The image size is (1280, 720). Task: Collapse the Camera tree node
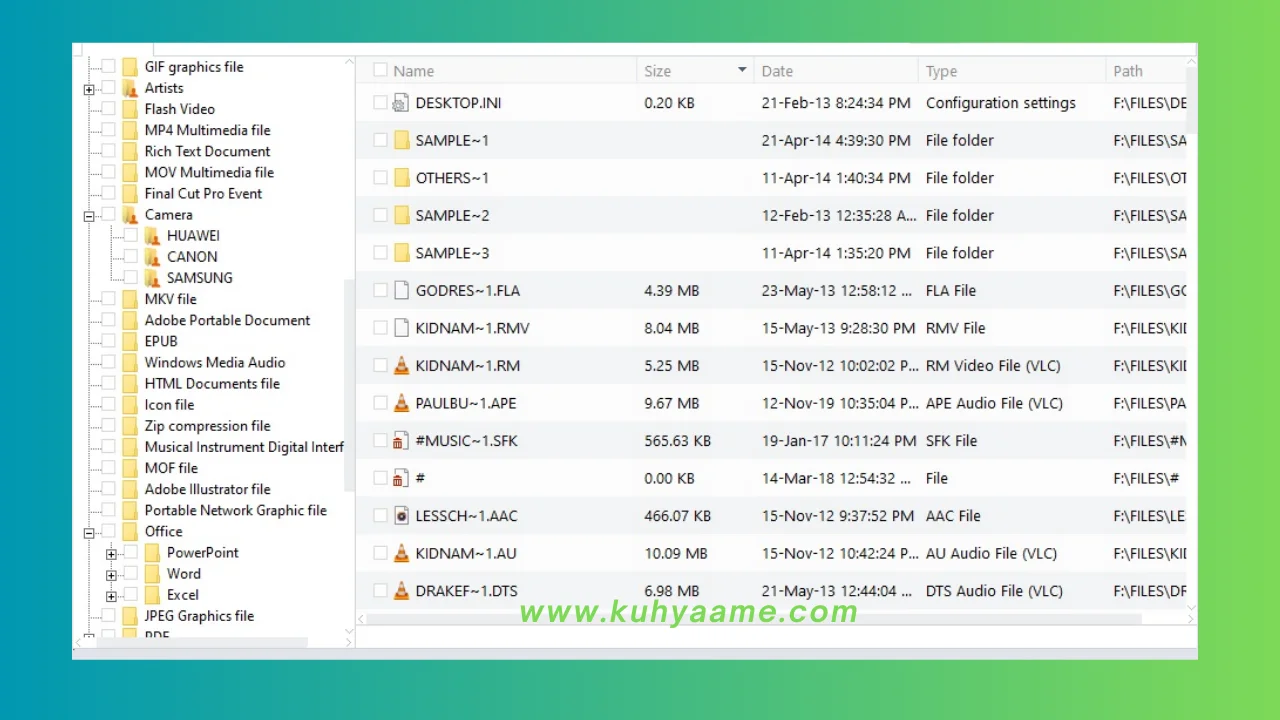click(89, 215)
